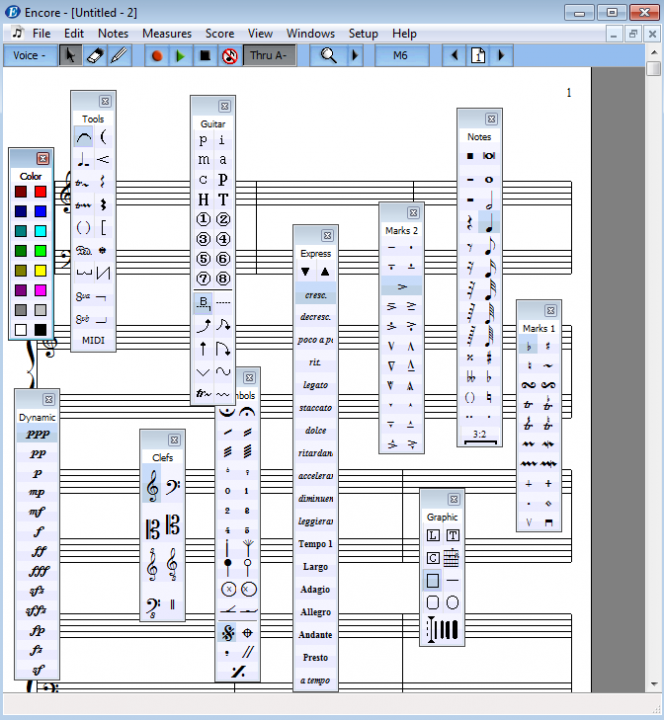Open the Notes menu
This screenshot has height=720, width=664.
click(x=113, y=34)
